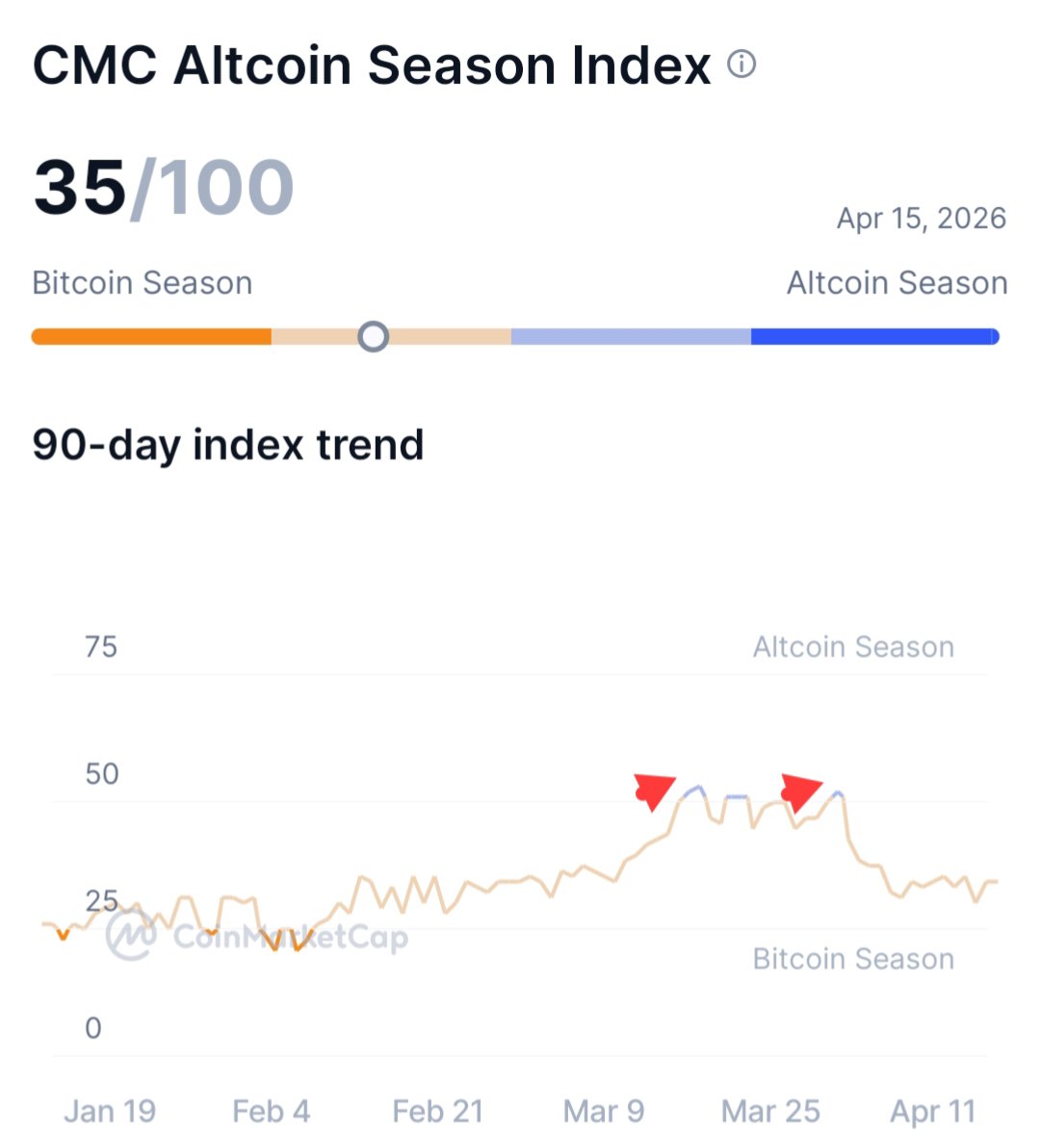The image size is (1040, 1148).
Task: Click the left red arrow marker
Action: 654,790
